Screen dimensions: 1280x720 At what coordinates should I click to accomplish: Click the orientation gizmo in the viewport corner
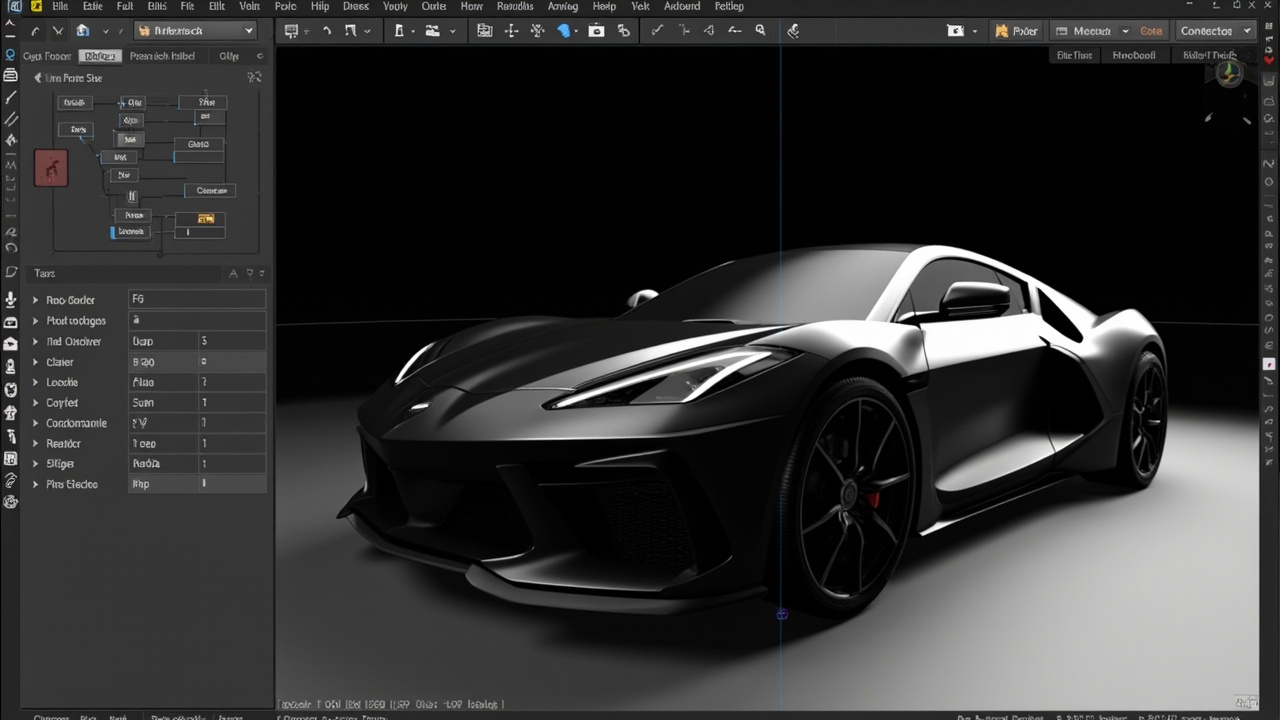(x=1229, y=72)
